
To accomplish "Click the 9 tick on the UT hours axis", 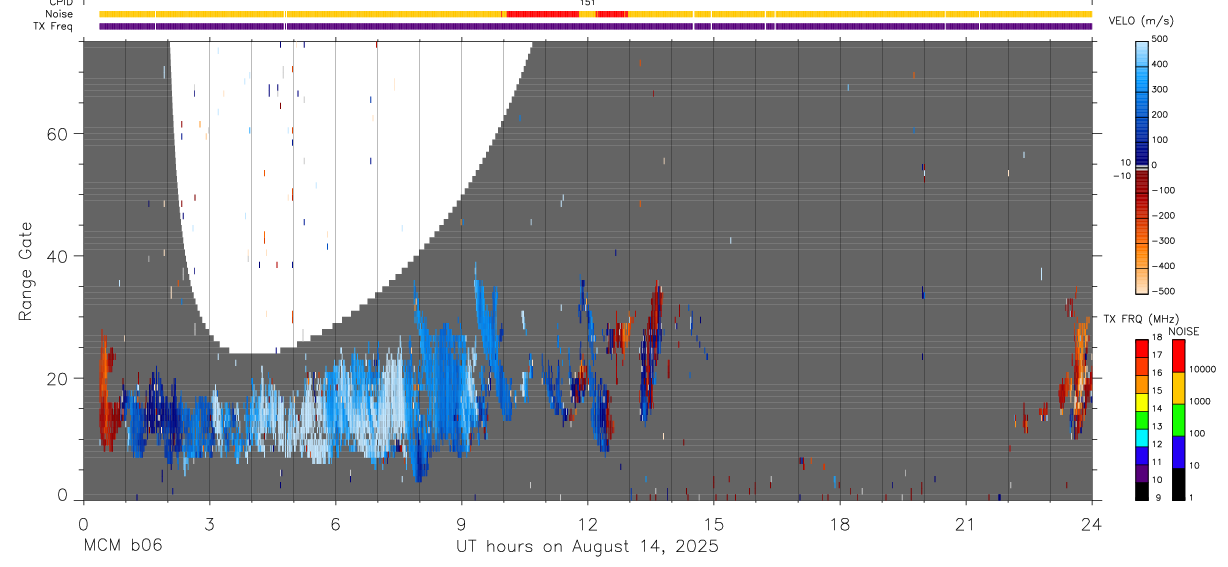I will pyautogui.click(x=461, y=524).
